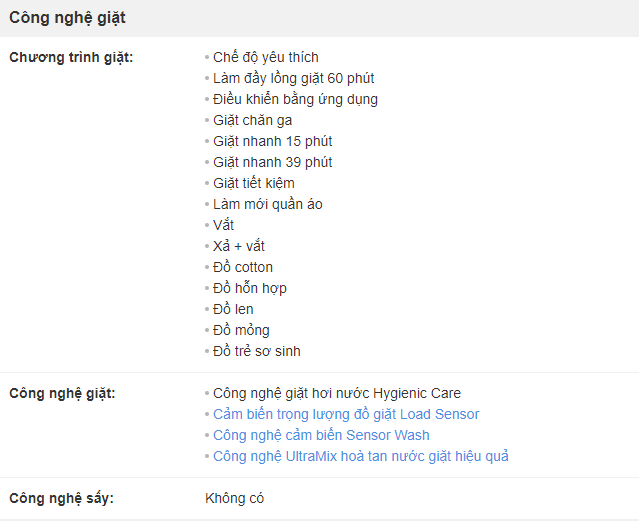The image size is (639, 521).
Task: Select the 'Làm mới quần áo' item
Action: point(268,204)
